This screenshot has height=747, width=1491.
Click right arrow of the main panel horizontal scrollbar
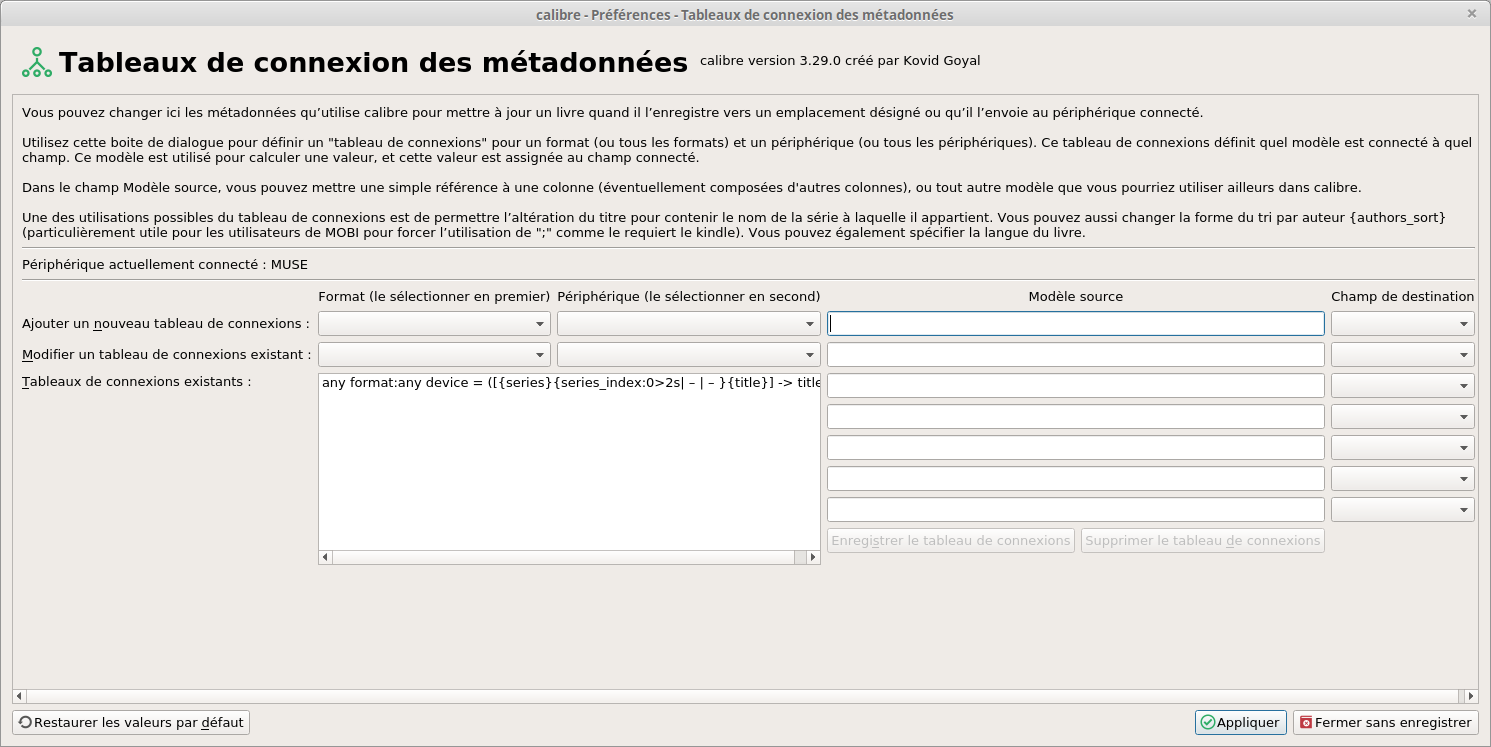pos(1470,695)
